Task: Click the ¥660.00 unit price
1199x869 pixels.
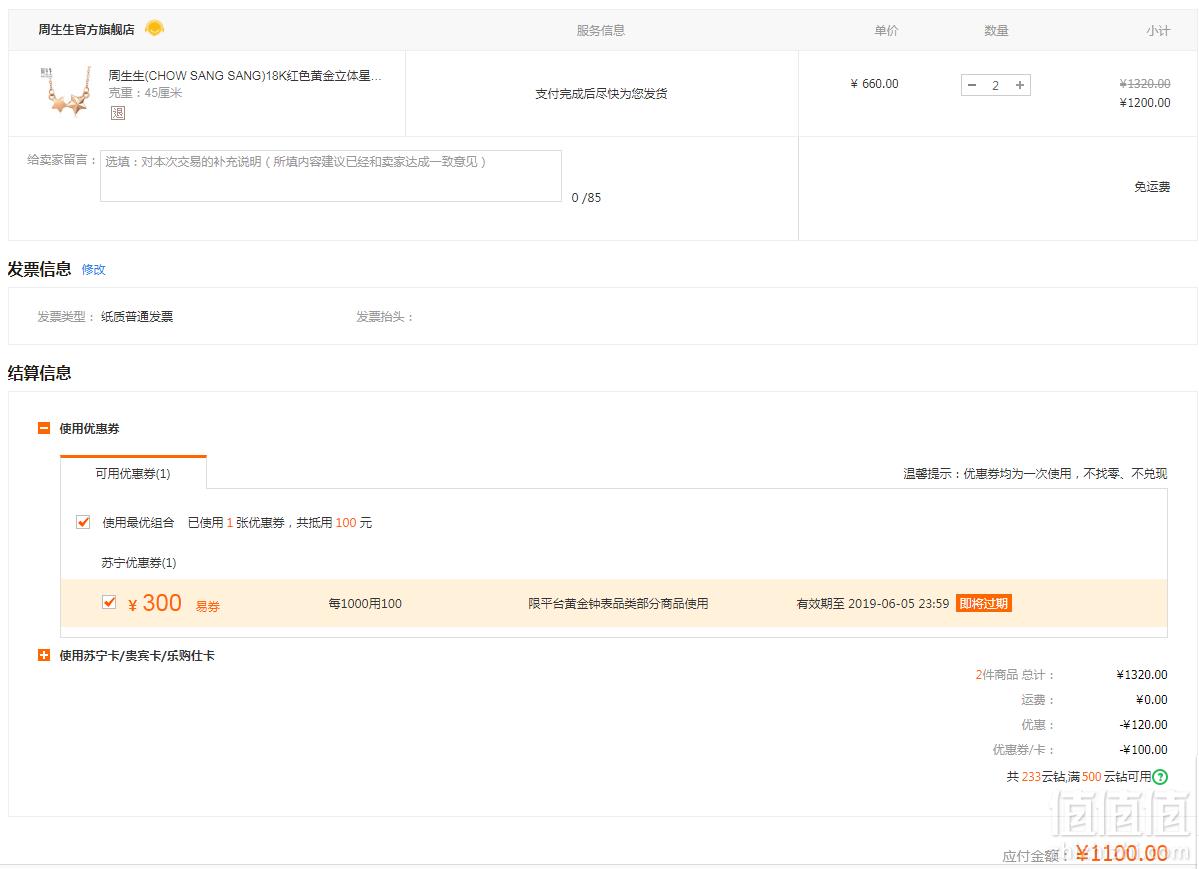Action: [875, 83]
